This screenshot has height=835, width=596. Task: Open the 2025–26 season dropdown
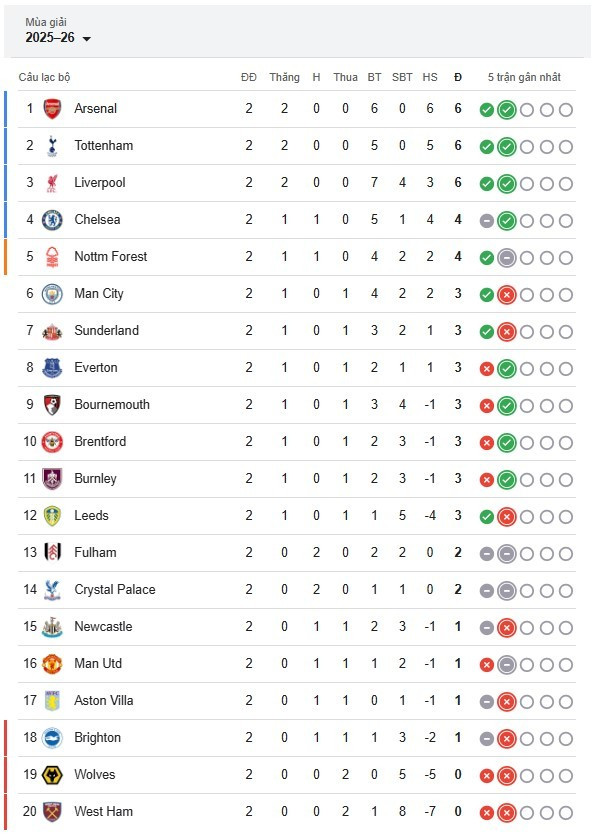coord(58,38)
